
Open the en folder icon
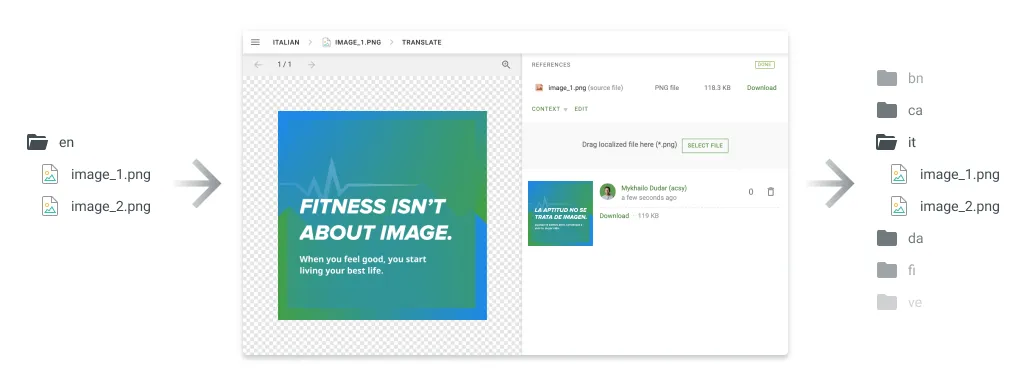[x=38, y=142]
